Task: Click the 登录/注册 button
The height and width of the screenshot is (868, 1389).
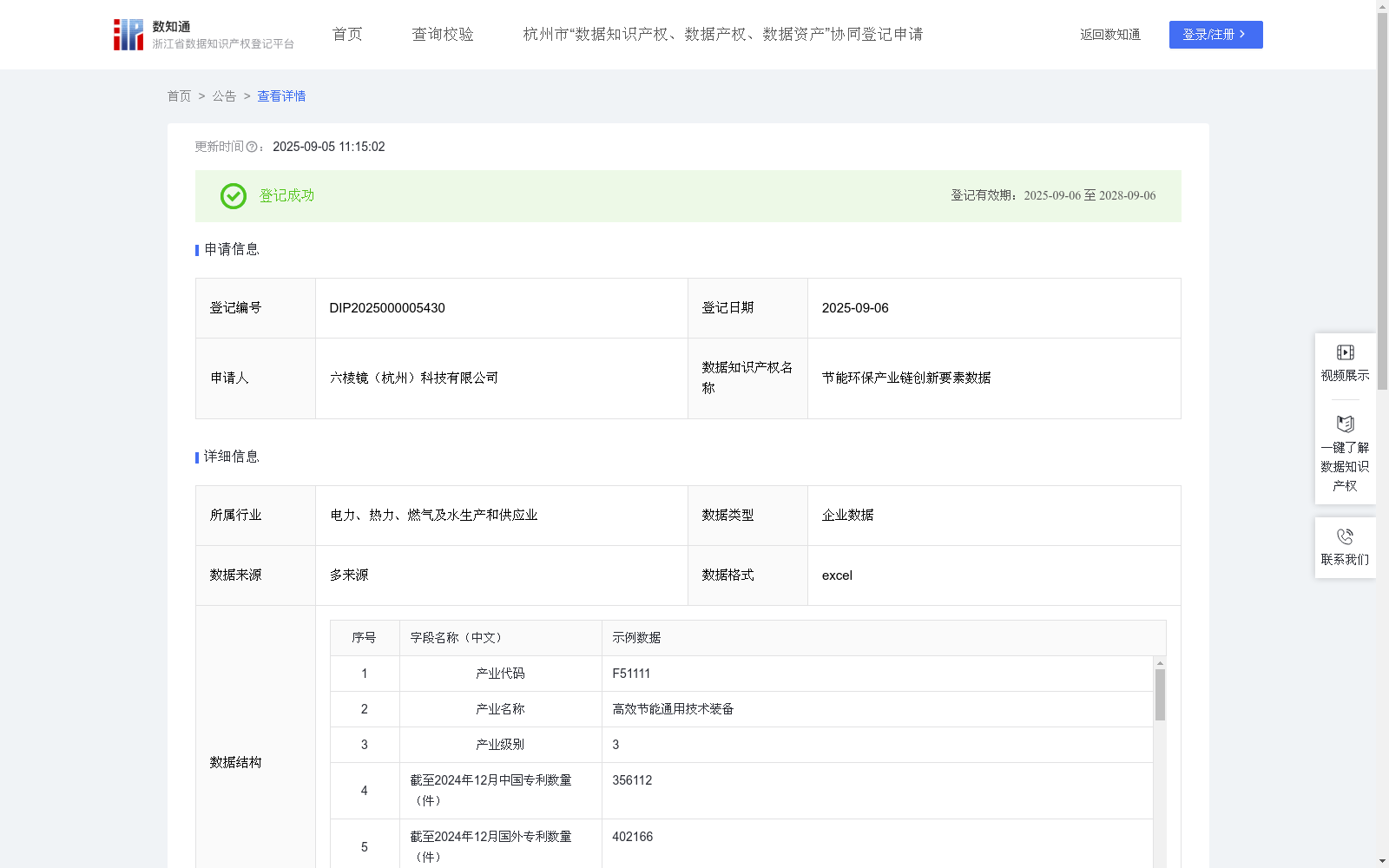Action: (1215, 35)
